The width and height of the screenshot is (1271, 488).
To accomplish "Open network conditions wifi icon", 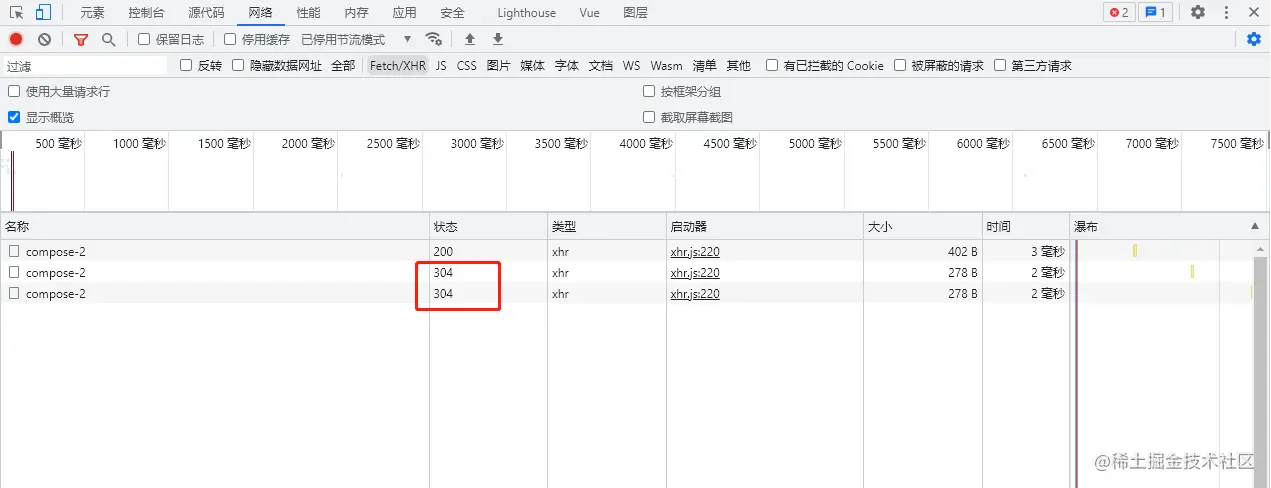I will pyautogui.click(x=434, y=39).
